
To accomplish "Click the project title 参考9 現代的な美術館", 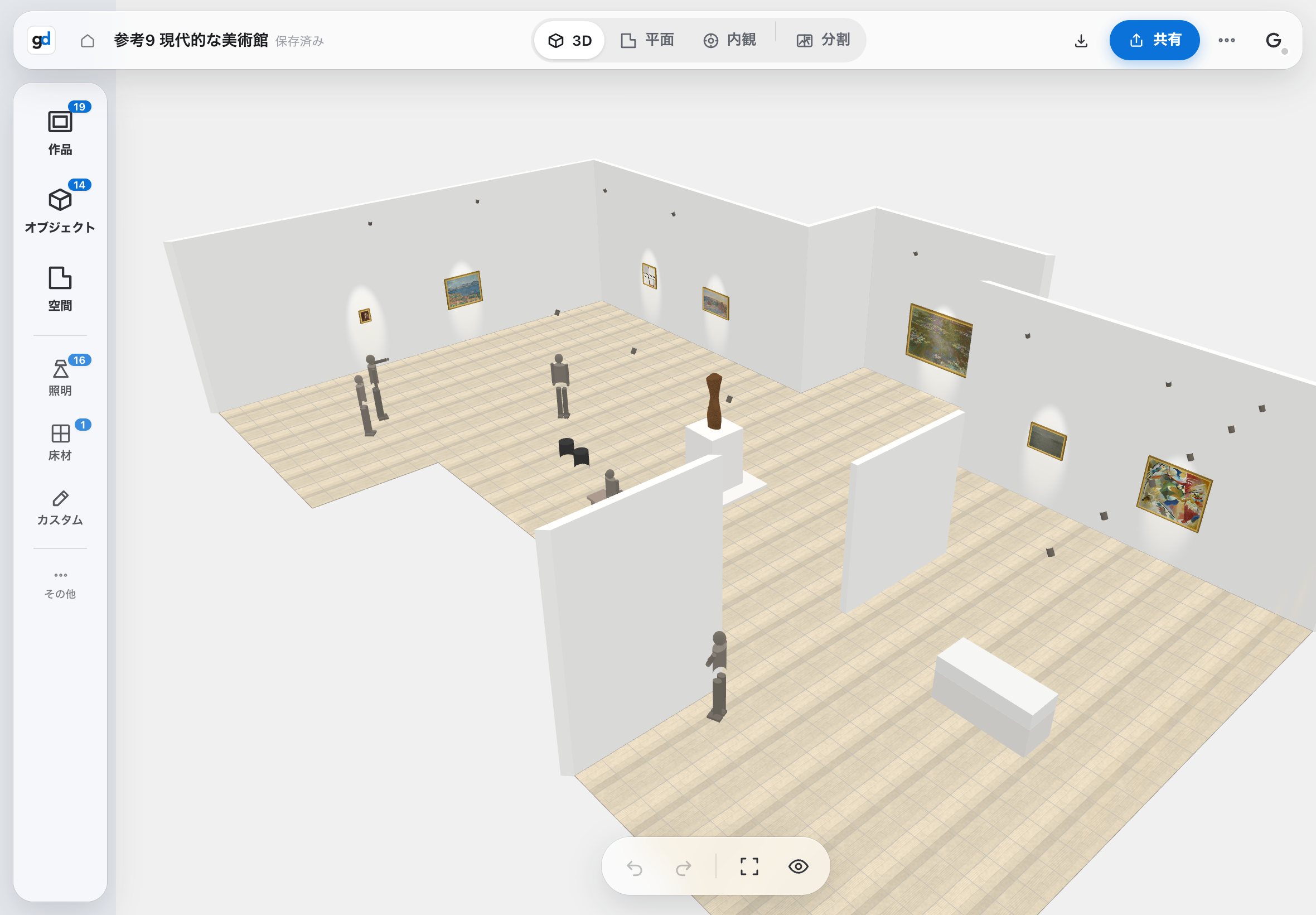I will coord(191,40).
